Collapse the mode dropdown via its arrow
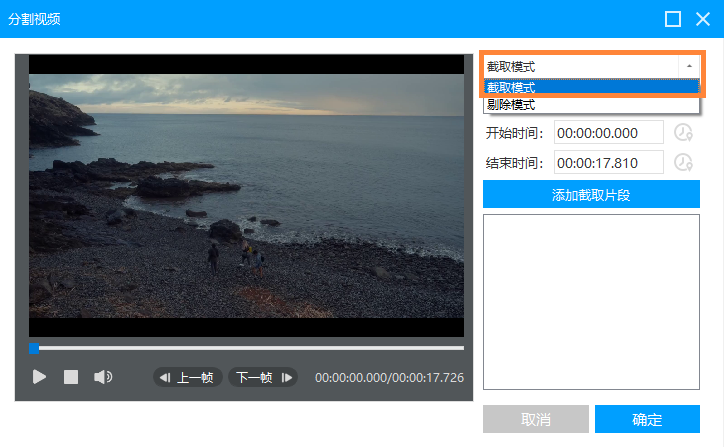This screenshot has height=447, width=724. (x=688, y=66)
